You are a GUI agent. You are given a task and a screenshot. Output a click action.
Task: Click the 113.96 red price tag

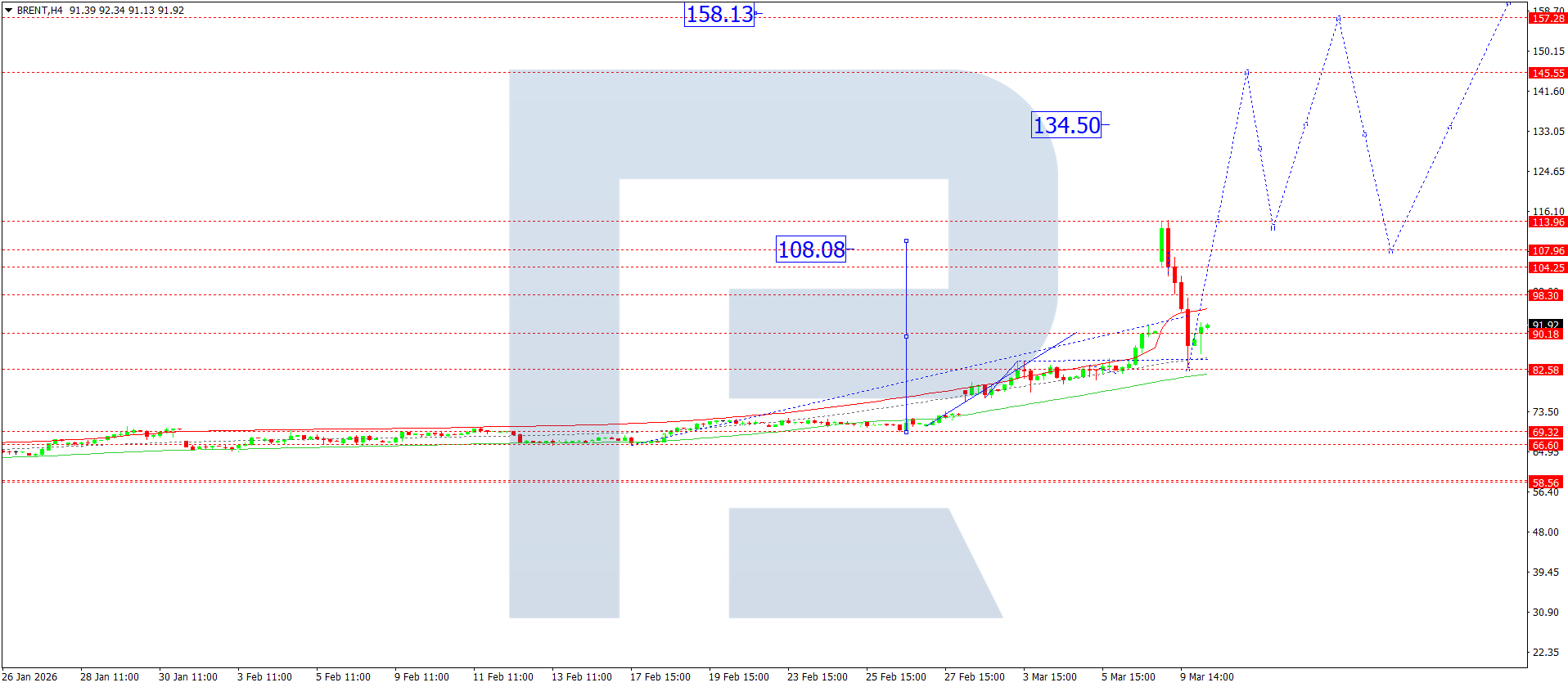(1547, 222)
